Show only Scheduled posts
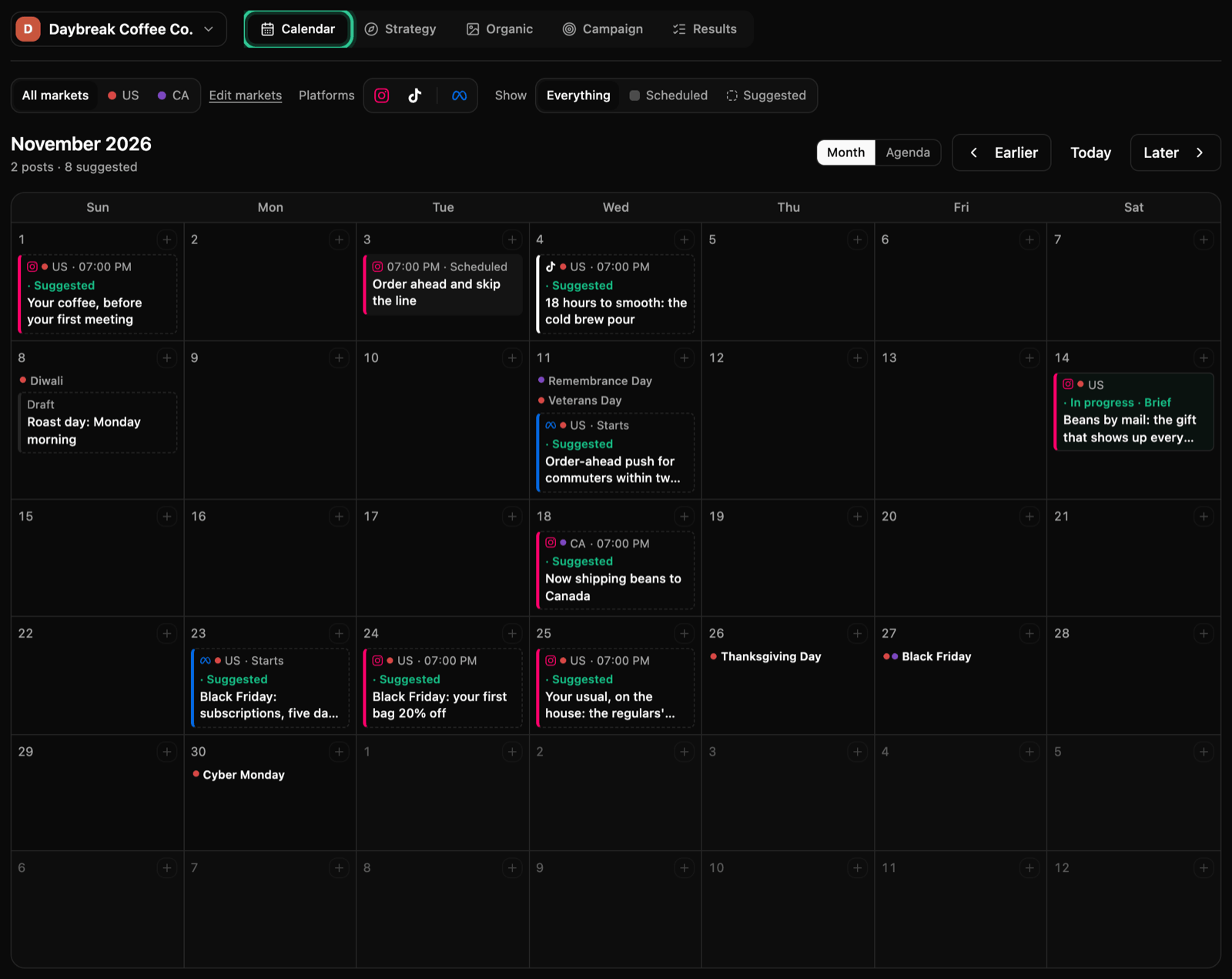 tap(668, 96)
